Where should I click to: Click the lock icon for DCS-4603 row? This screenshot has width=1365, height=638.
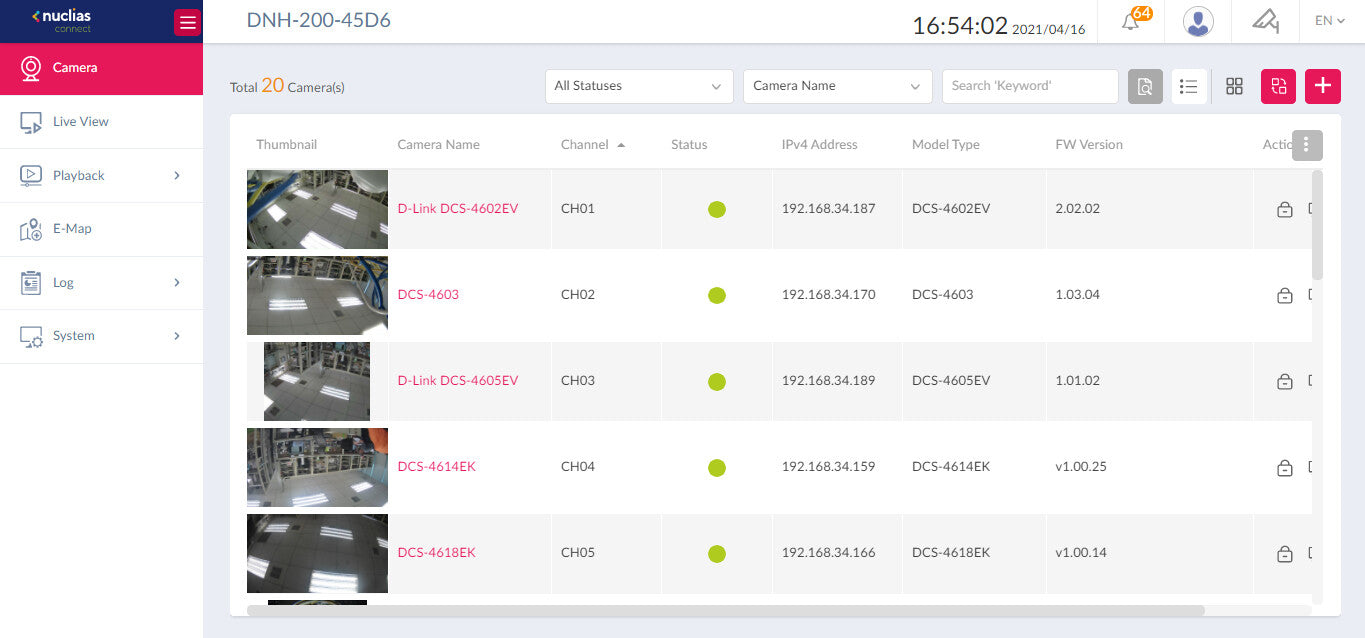[x=1285, y=296]
